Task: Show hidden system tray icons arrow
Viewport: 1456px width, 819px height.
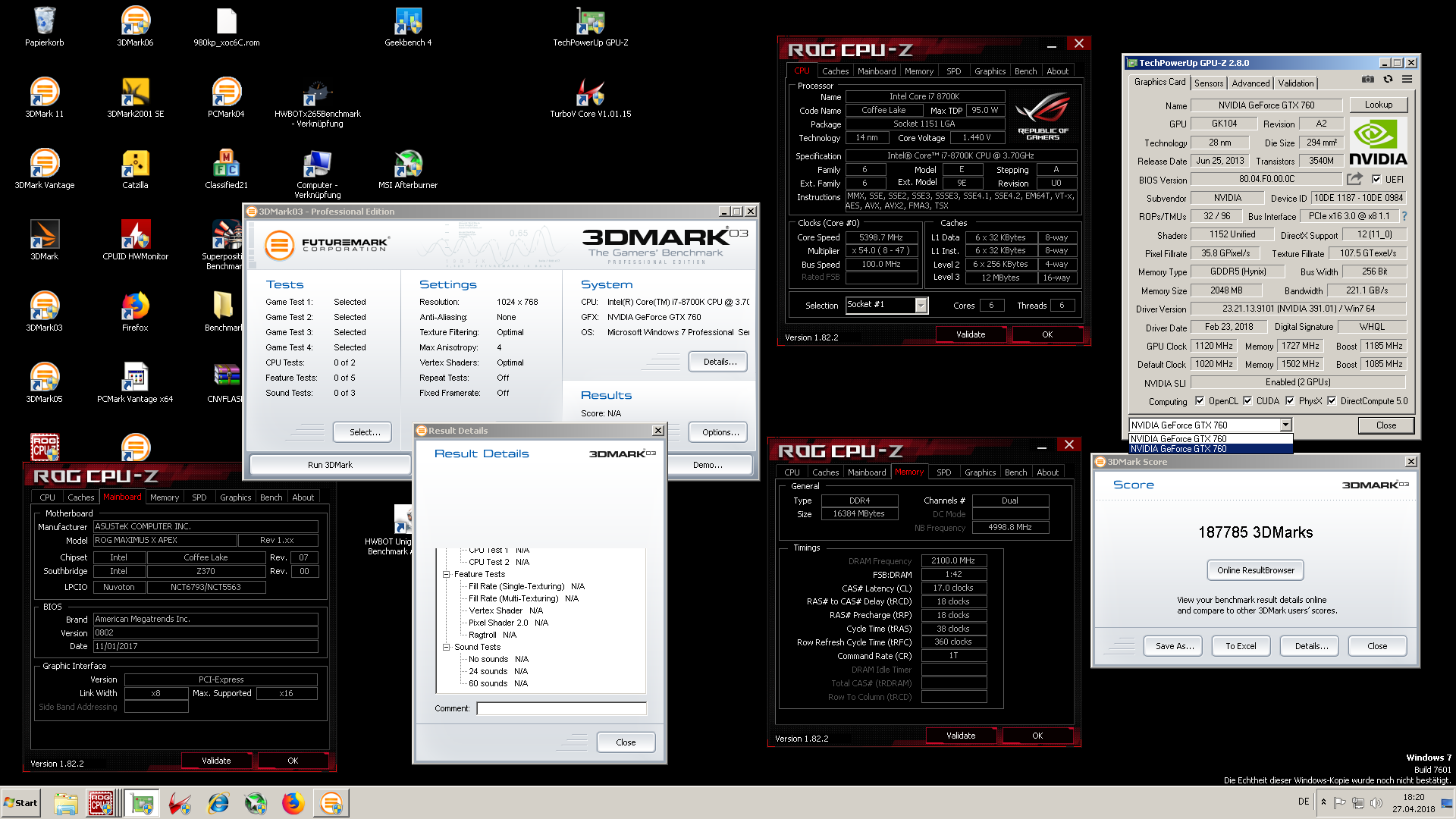Action: click(1324, 802)
